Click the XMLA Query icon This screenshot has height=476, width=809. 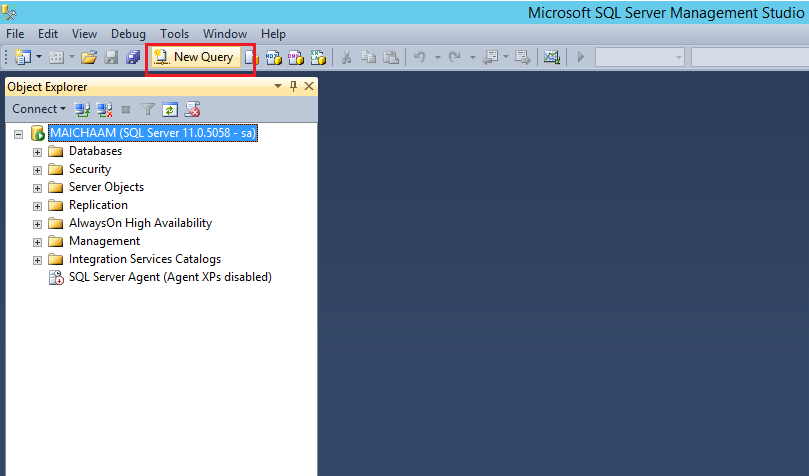[318, 57]
